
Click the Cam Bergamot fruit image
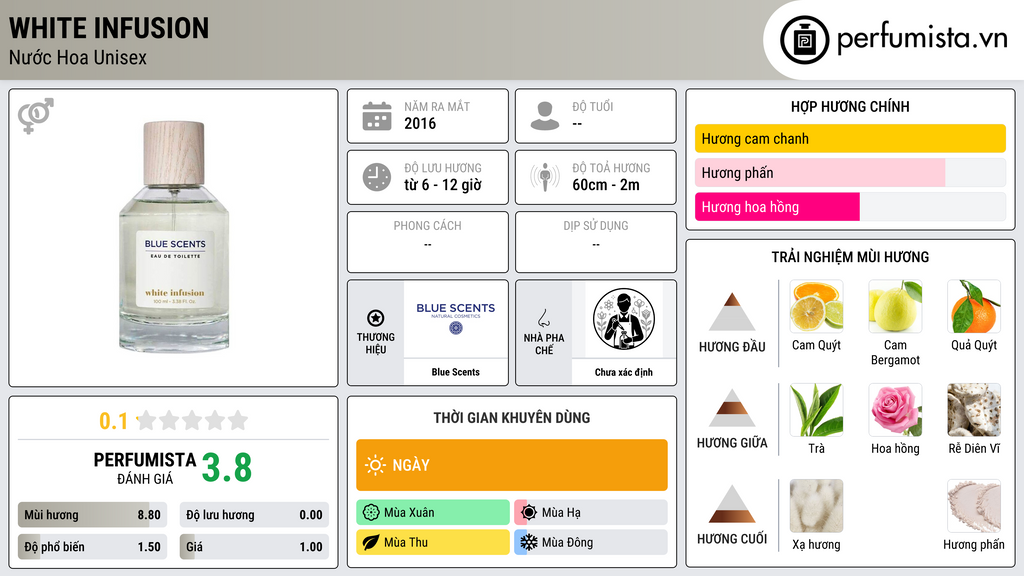(x=895, y=306)
